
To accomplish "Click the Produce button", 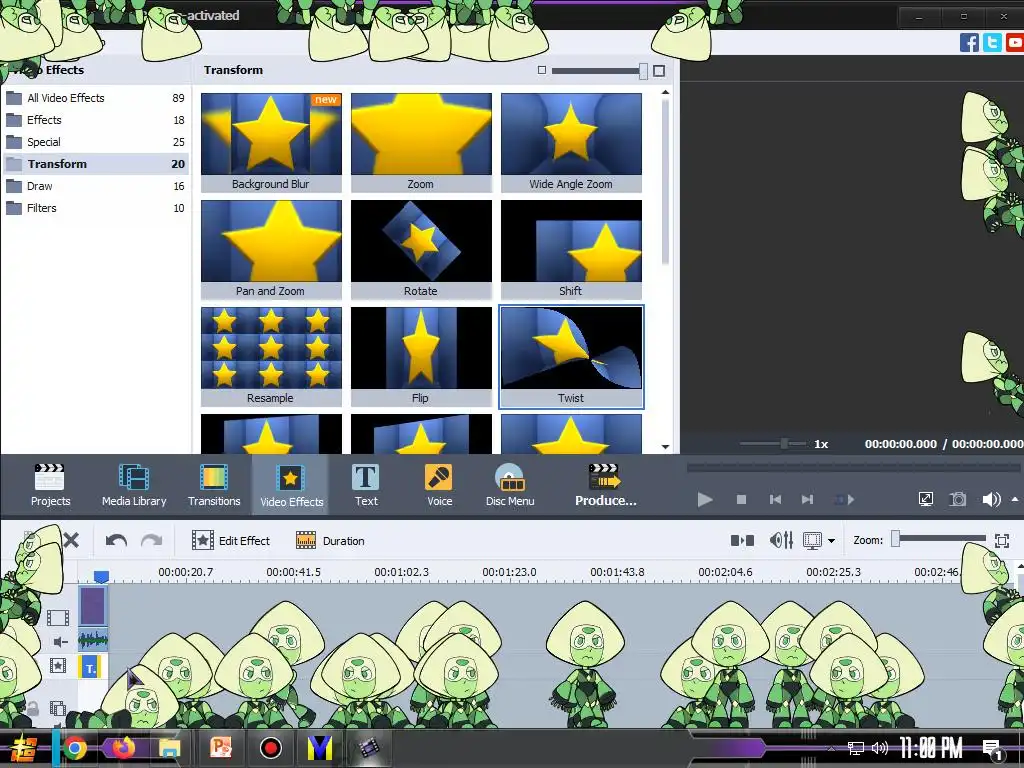I will [x=605, y=485].
